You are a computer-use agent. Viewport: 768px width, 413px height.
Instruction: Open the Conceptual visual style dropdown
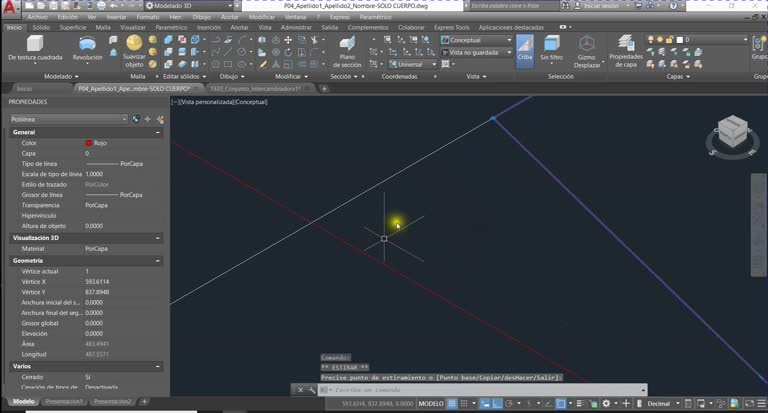[476, 40]
